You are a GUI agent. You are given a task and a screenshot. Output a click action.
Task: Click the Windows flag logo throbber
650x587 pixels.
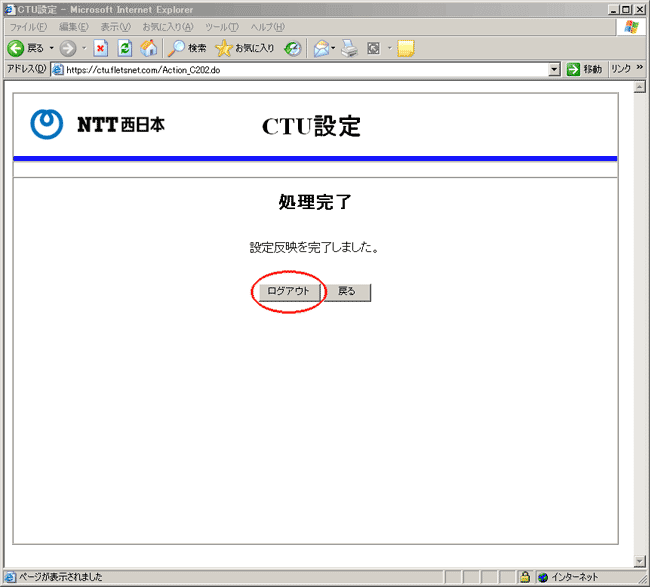pyautogui.click(x=631, y=27)
